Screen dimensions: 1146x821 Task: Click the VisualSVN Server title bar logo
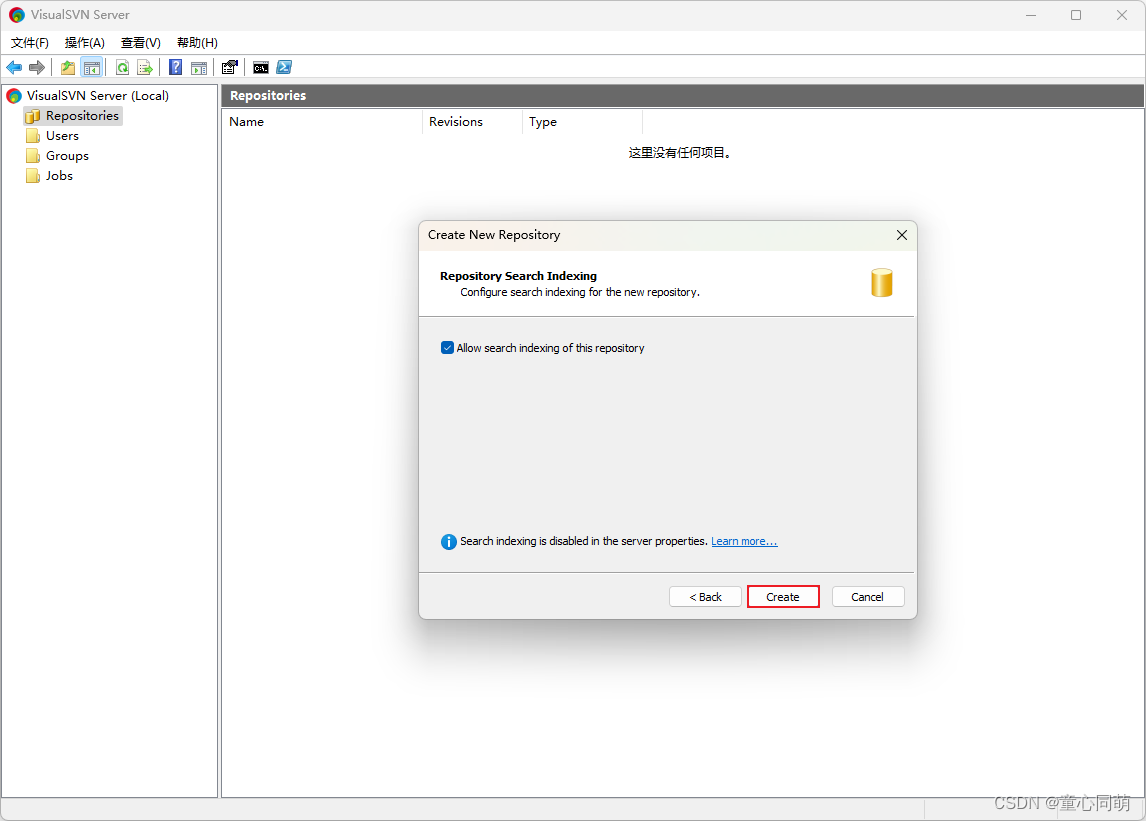[x=16, y=15]
